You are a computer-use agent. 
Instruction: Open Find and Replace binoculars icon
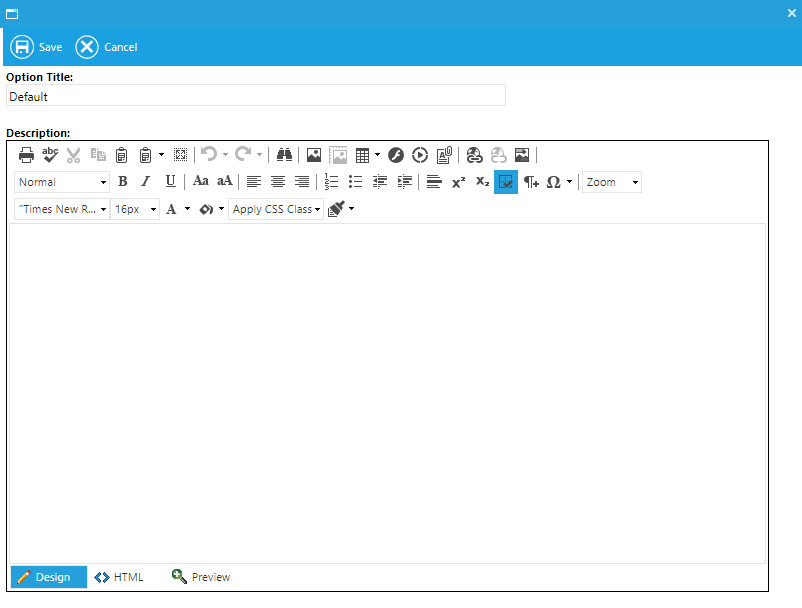(284, 155)
